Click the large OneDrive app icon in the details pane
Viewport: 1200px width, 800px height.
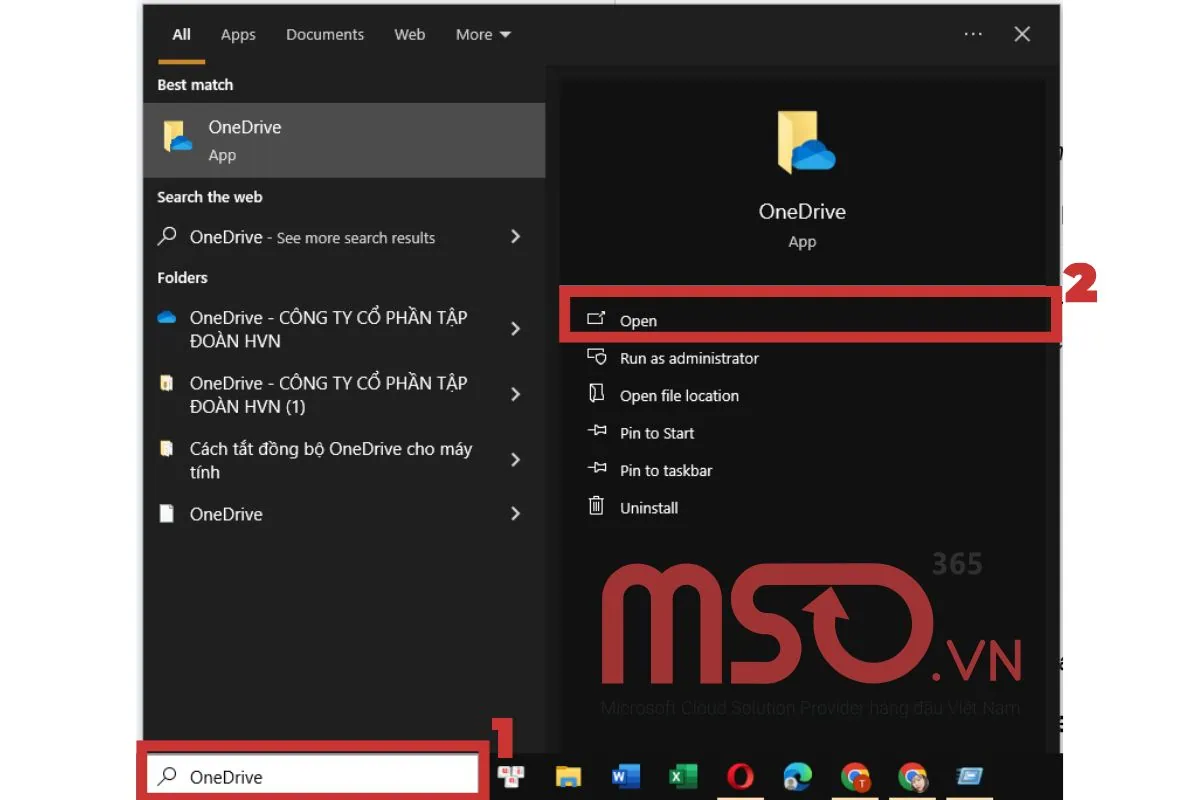tap(802, 143)
